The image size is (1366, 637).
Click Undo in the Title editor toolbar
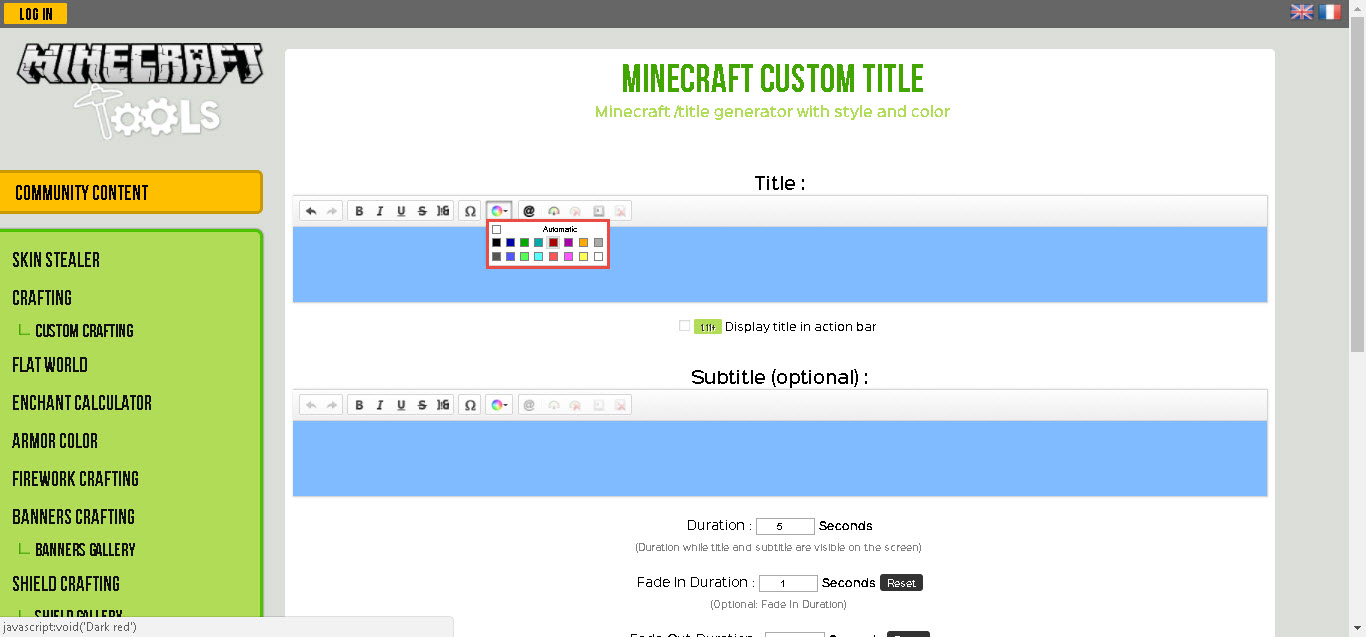click(311, 211)
